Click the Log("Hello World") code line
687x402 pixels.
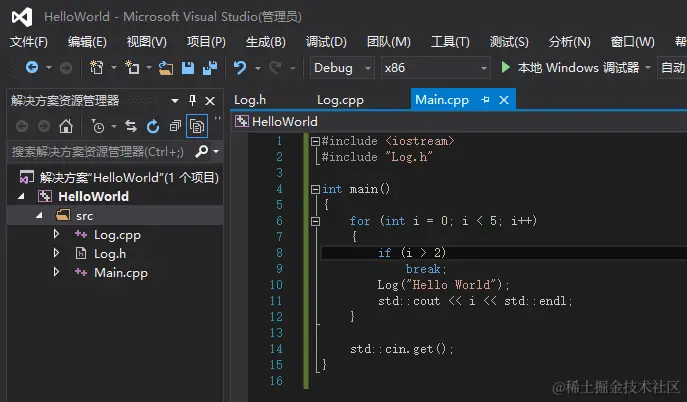443,285
